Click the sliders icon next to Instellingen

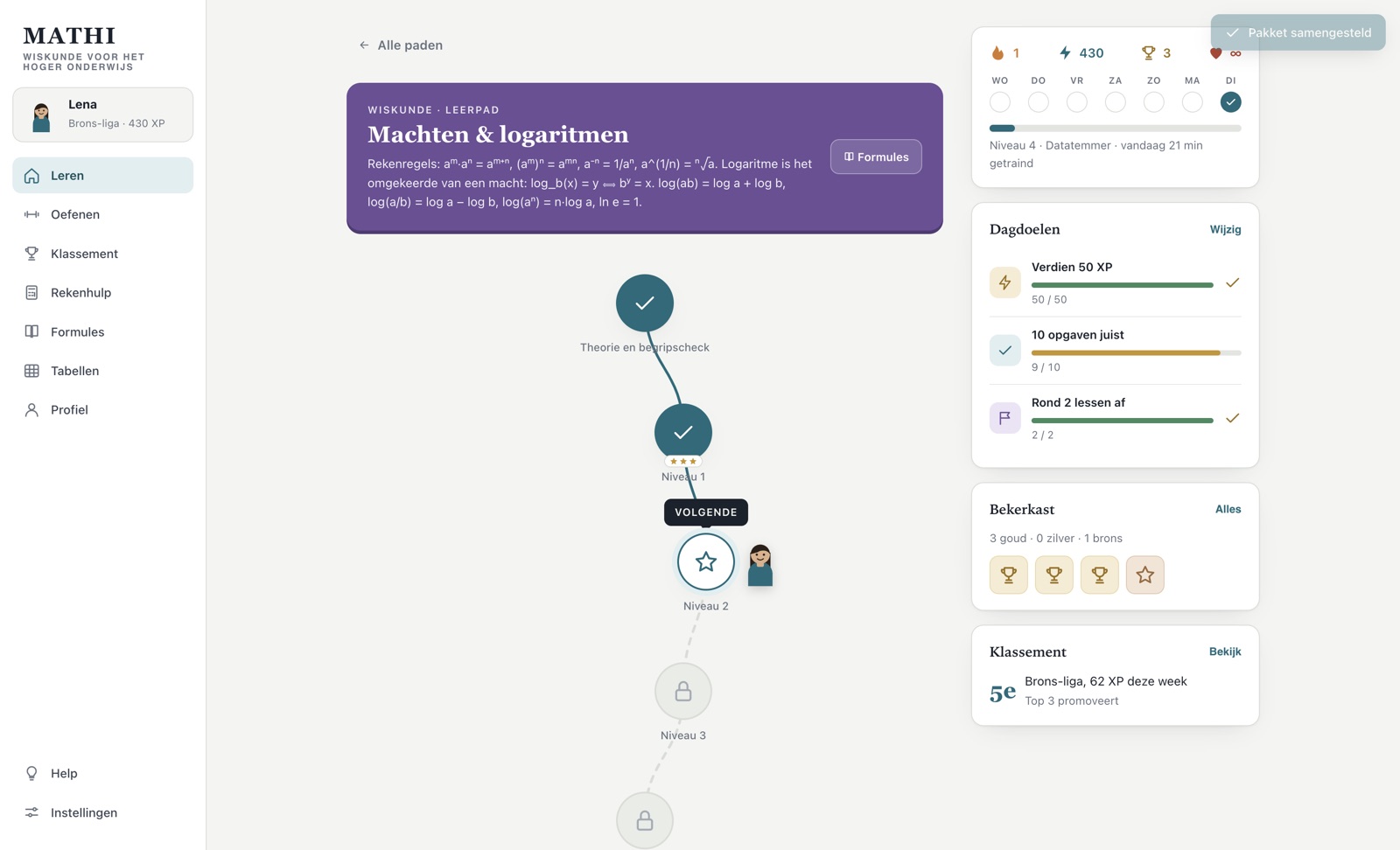(x=31, y=812)
